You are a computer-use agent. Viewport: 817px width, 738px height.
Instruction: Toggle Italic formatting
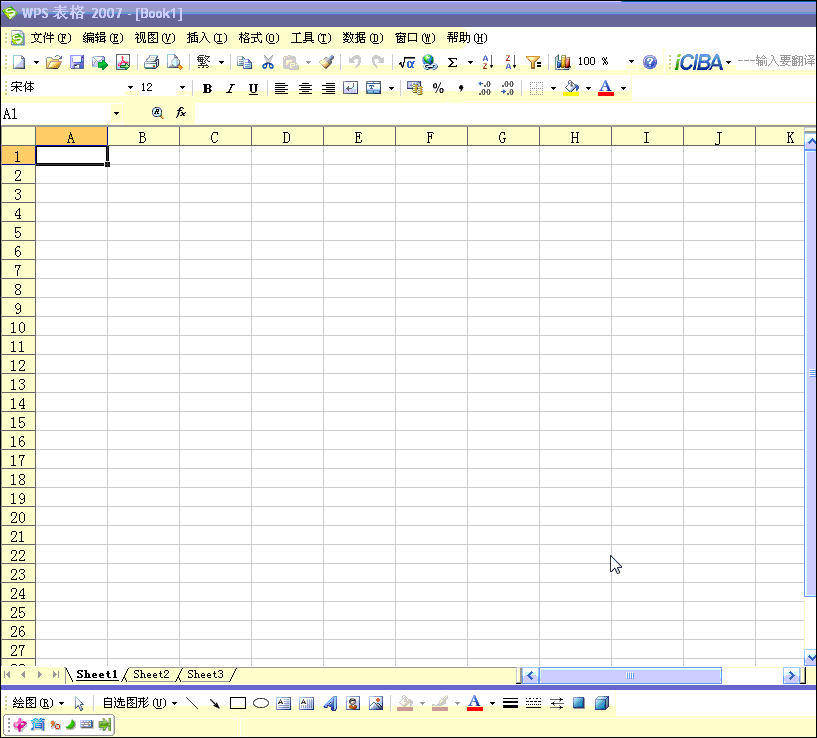click(x=230, y=88)
